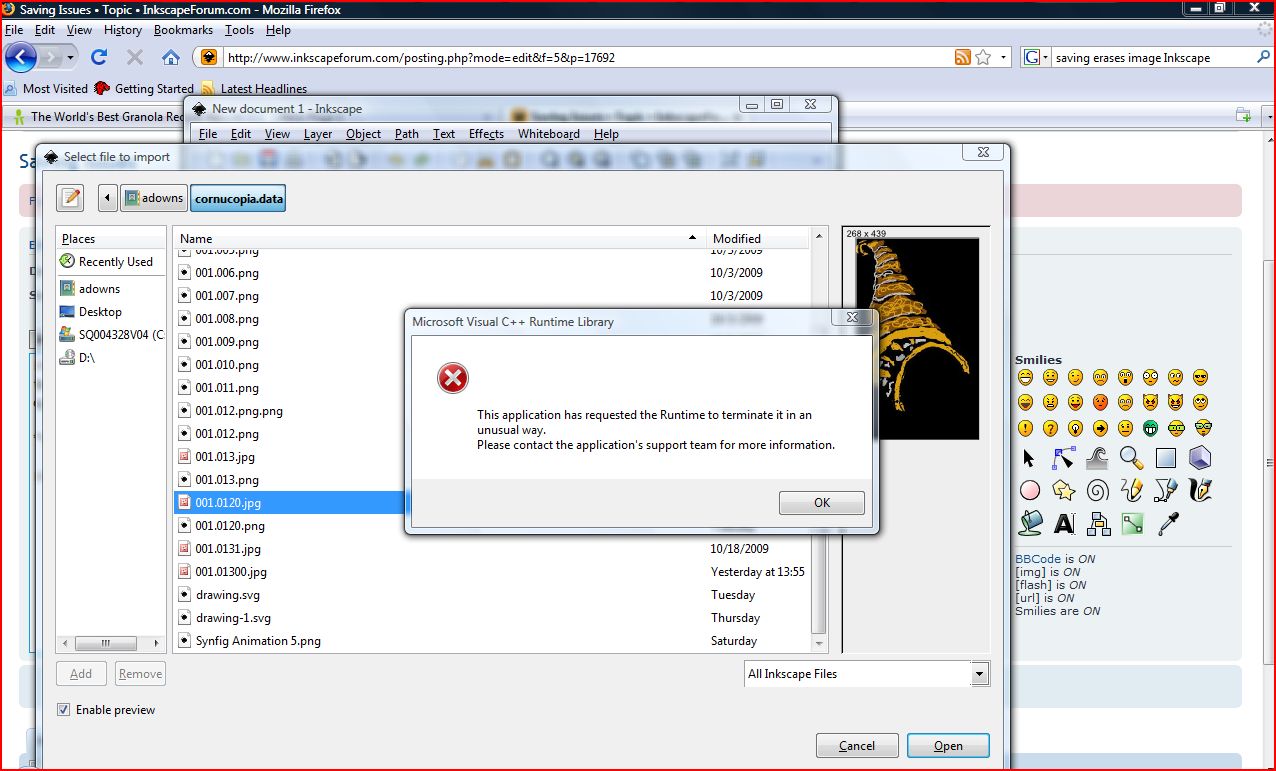Select Desktop in the Places sidebar
Screen dimensions: 1276x771
click(x=100, y=312)
